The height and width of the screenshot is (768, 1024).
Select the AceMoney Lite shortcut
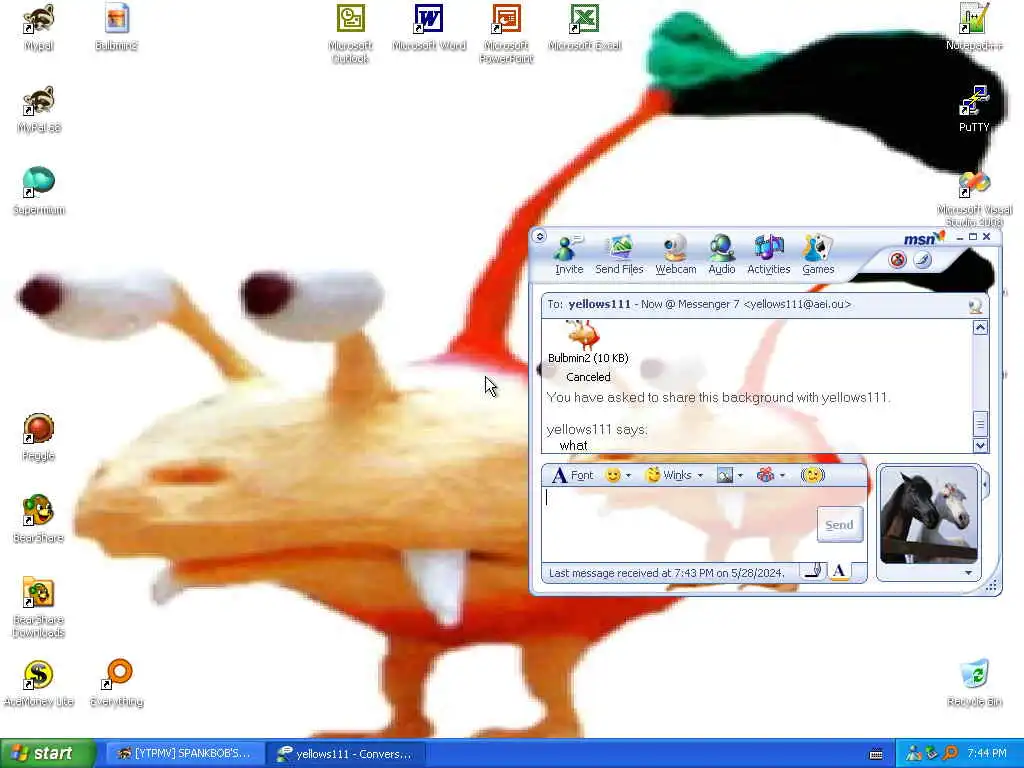tap(39, 683)
